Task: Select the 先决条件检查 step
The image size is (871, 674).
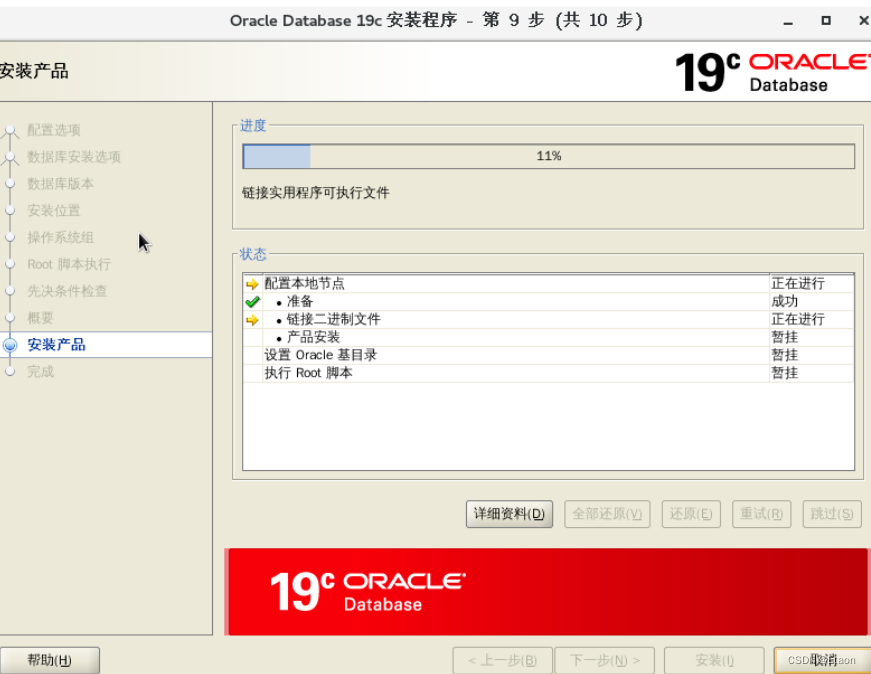Action: pyautogui.click(x=67, y=291)
